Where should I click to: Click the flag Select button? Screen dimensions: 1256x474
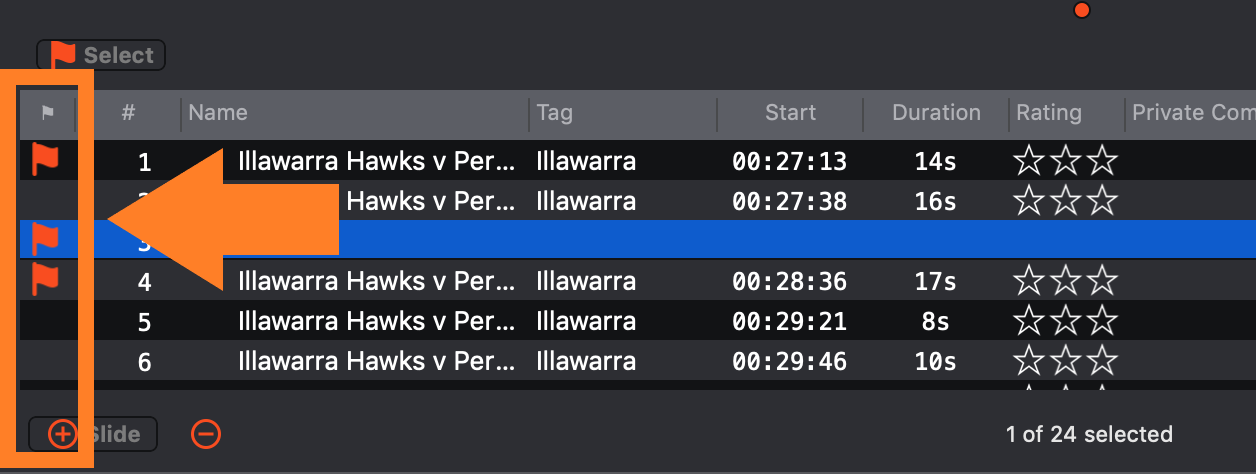coord(101,55)
